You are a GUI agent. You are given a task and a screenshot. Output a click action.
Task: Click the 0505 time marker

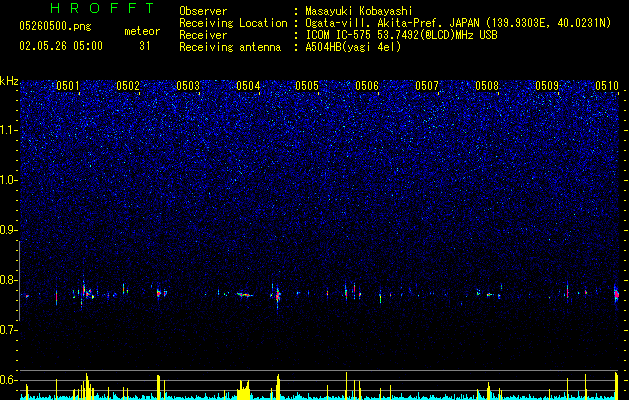[x=307, y=86]
